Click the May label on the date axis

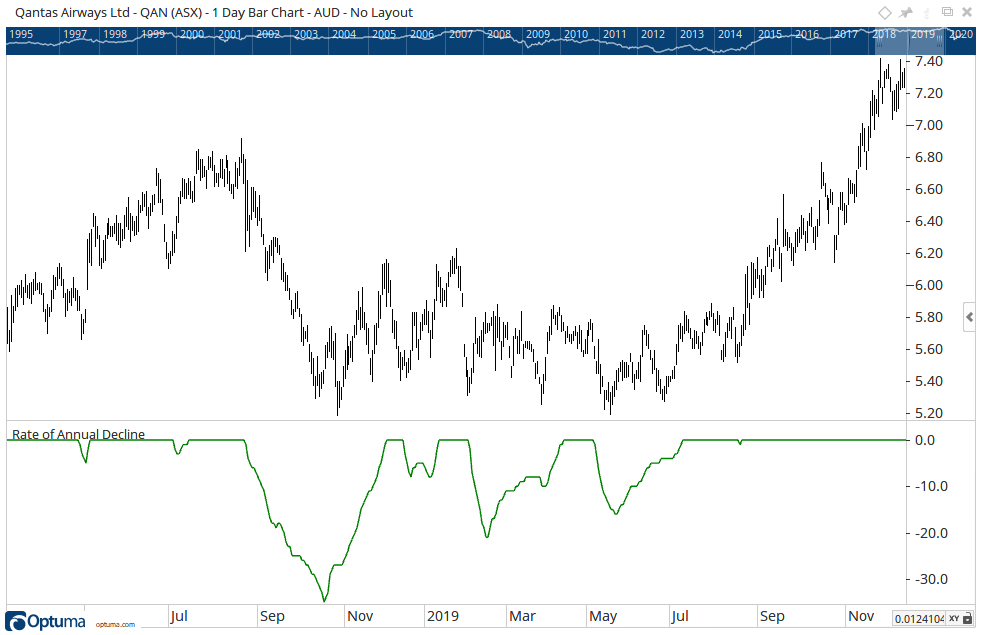point(603,616)
